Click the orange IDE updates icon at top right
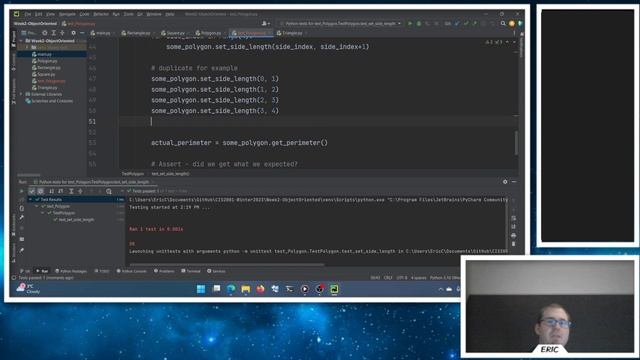Viewport: 640px width, 360px height. coord(512,24)
